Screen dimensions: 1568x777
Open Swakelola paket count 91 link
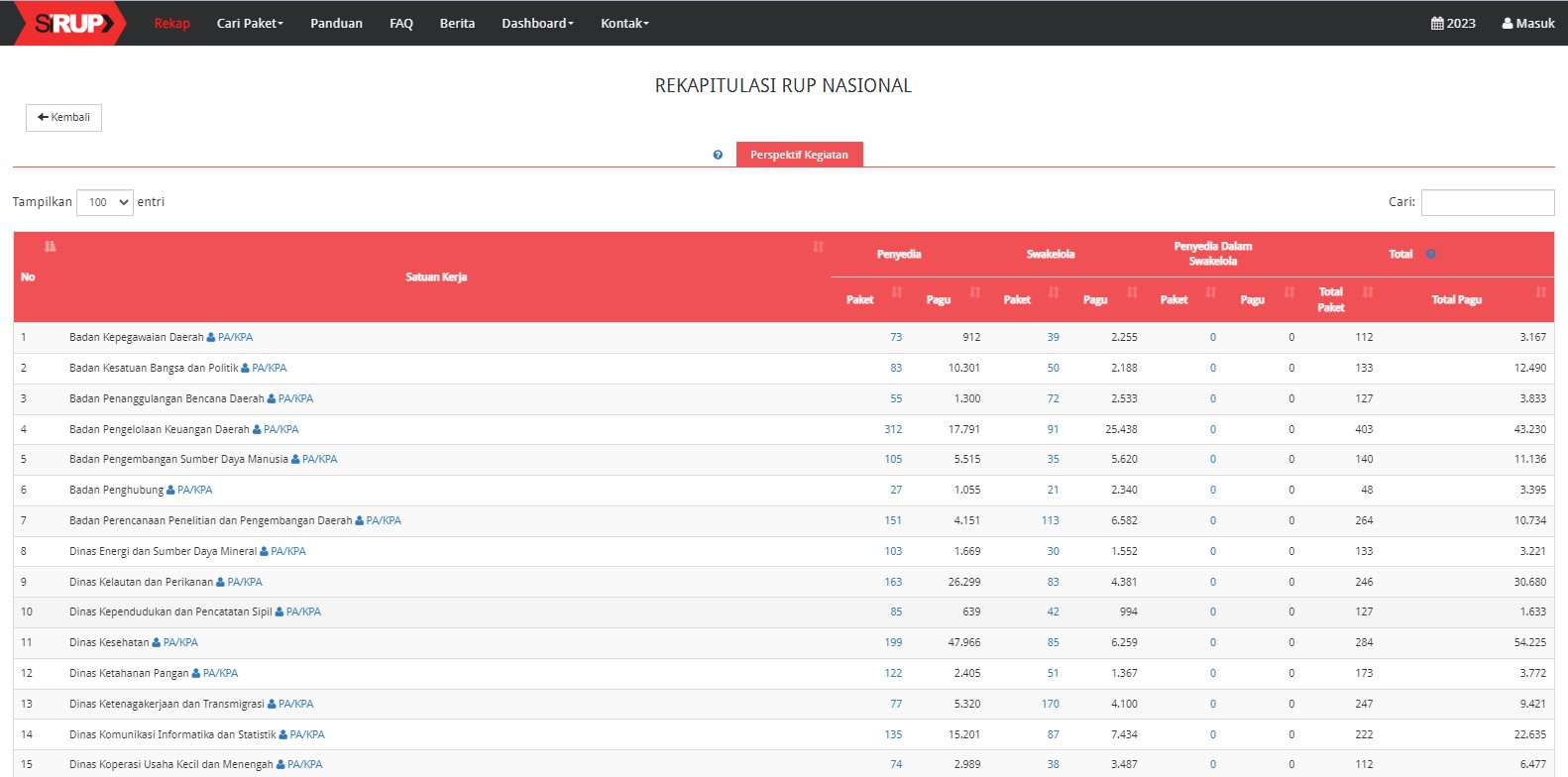click(1053, 429)
